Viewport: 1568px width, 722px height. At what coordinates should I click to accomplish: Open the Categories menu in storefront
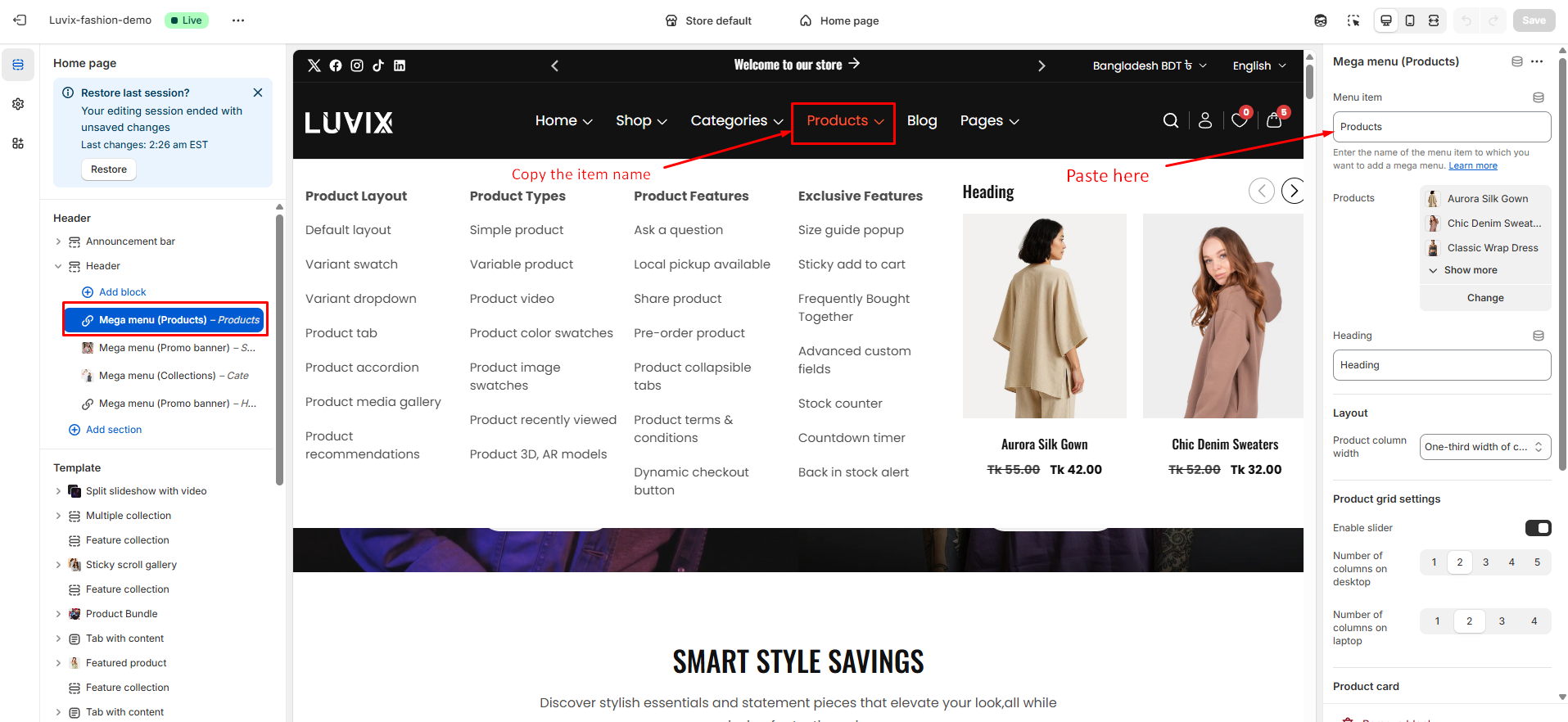[736, 121]
